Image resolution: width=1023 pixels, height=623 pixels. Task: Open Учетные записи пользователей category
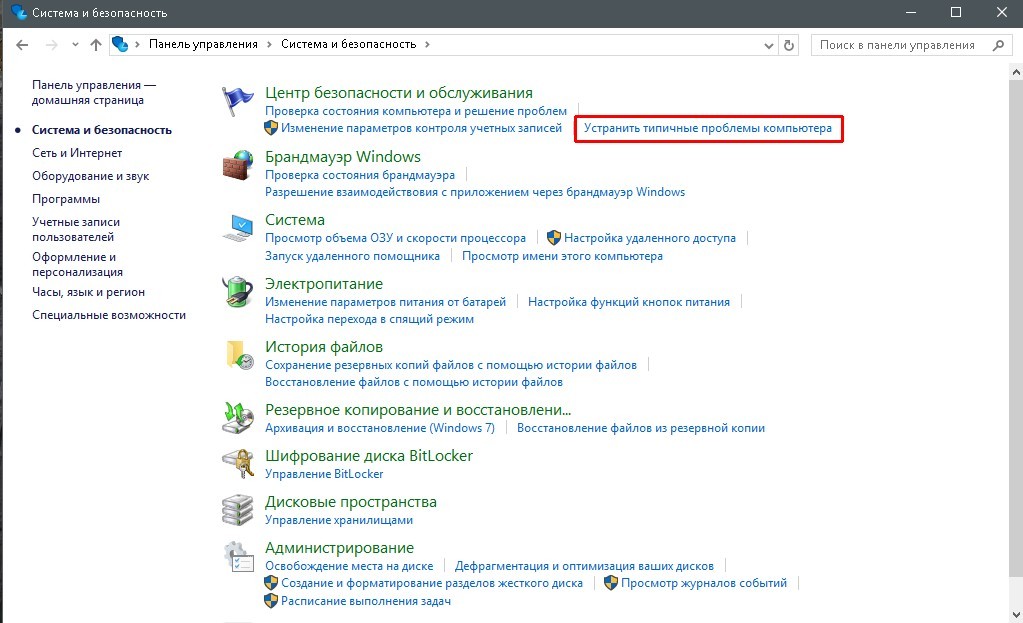pyautogui.click(x=76, y=230)
